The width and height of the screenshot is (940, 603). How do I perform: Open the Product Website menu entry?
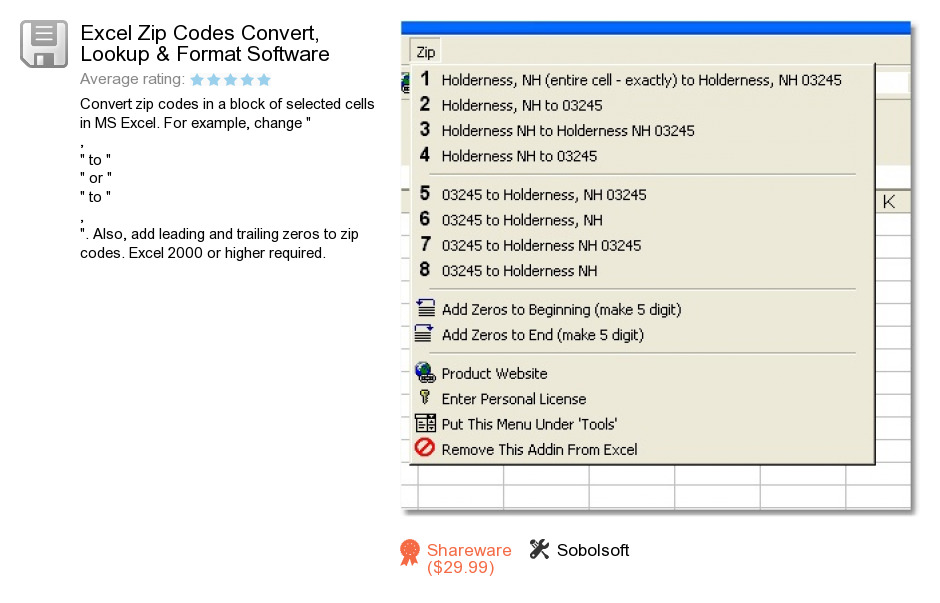click(642, 373)
